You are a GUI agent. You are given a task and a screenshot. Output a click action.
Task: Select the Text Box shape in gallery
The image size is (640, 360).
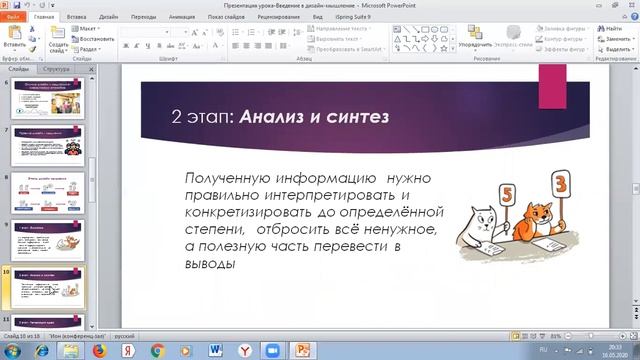click(x=397, y=29)
